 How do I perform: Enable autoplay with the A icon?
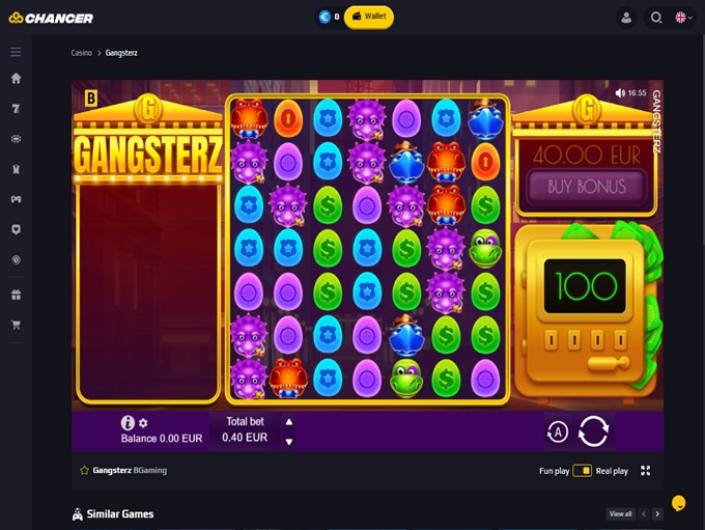click(558, 432)
